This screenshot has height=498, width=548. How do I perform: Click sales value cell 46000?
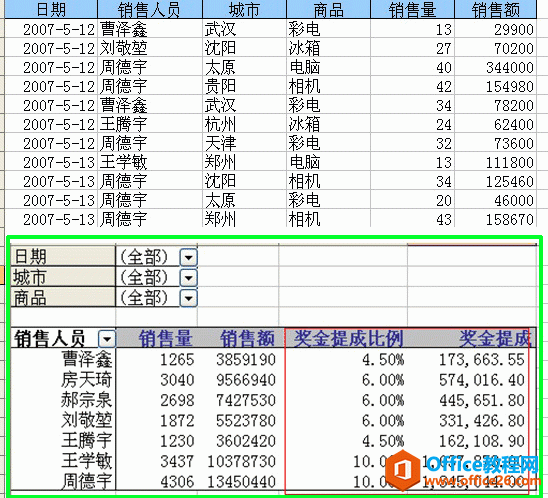(x=514, y=200)
